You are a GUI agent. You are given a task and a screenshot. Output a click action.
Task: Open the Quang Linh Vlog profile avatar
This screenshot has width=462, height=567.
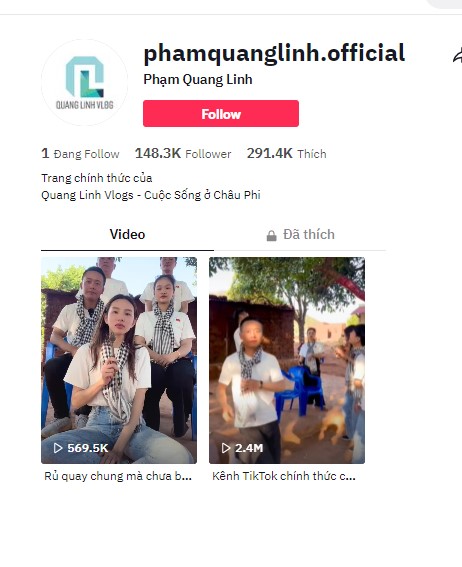point(84,82)
